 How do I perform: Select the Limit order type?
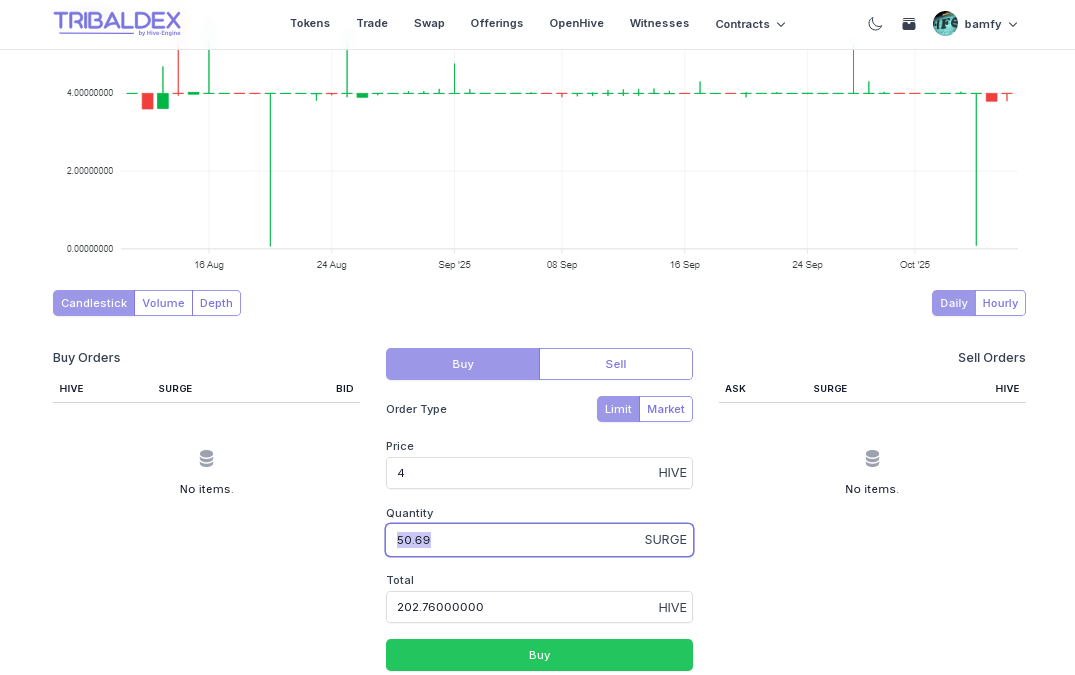coord(618,409)
